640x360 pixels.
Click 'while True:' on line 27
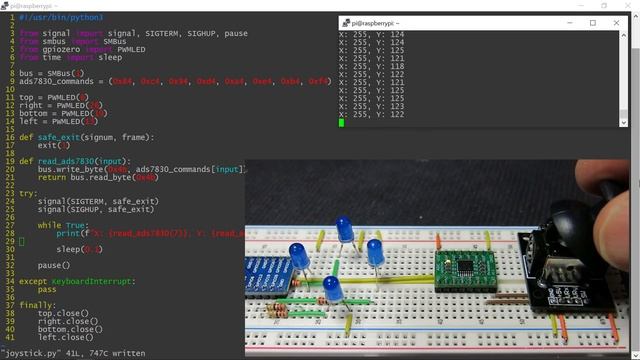tap(63, 225)
